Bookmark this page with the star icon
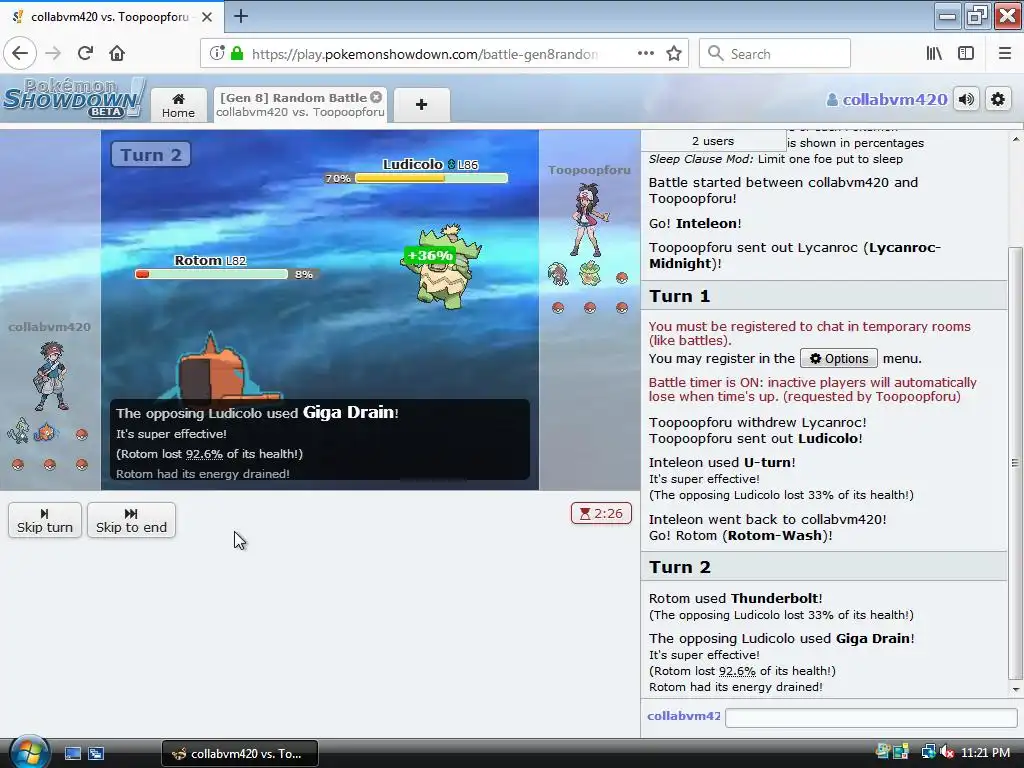 click(x=674, y=54)
